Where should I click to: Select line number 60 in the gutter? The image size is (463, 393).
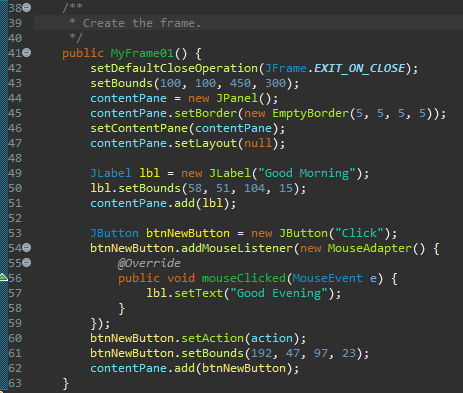click(15, 338)
